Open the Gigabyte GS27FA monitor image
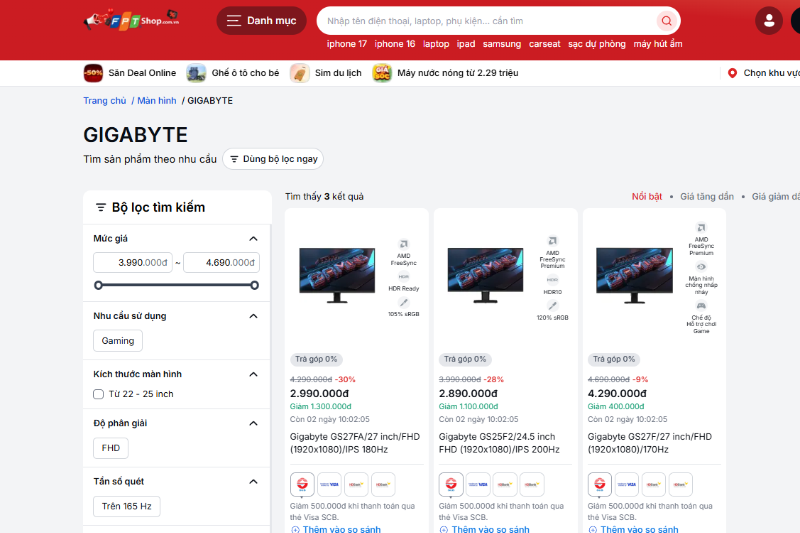800x533 pixels. click(x=337, y=275)
